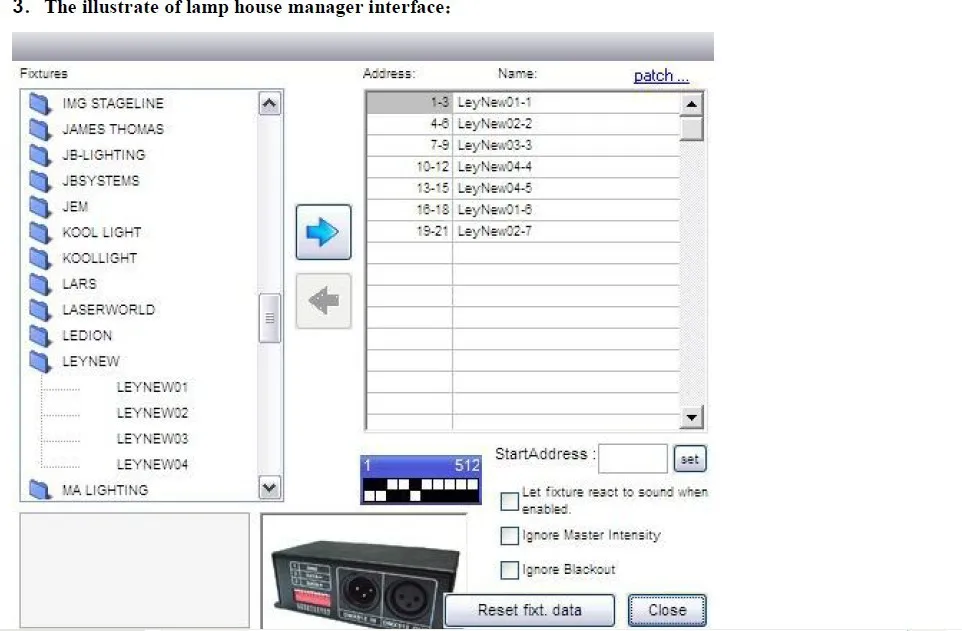Select LEYNEW04 fixture in tree

[152, 465]
